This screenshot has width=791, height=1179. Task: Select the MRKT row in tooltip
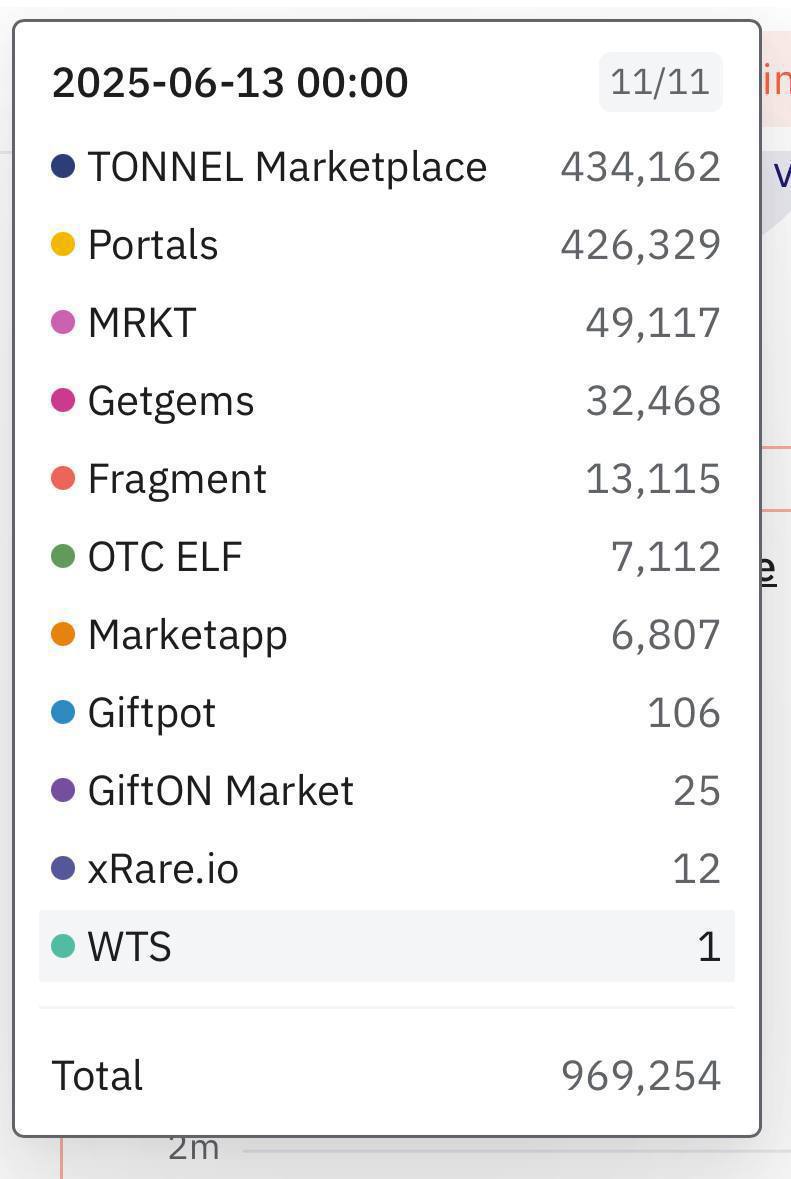[x=386, y=323]
